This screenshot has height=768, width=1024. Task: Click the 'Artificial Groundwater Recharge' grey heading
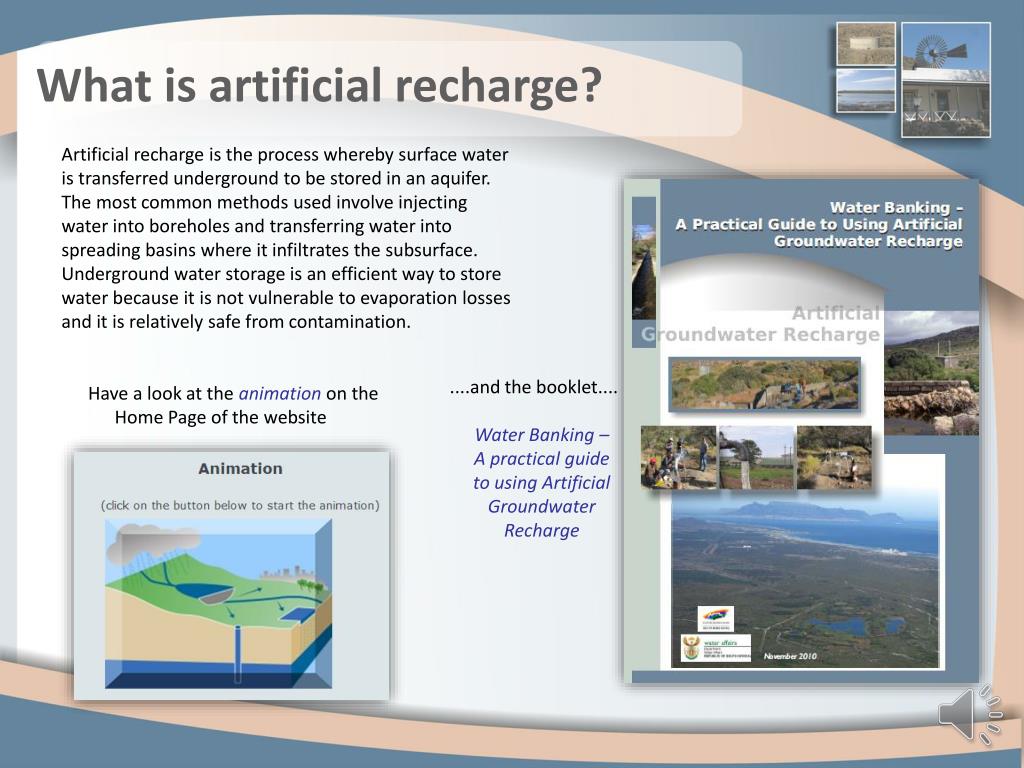pos(761,324)
